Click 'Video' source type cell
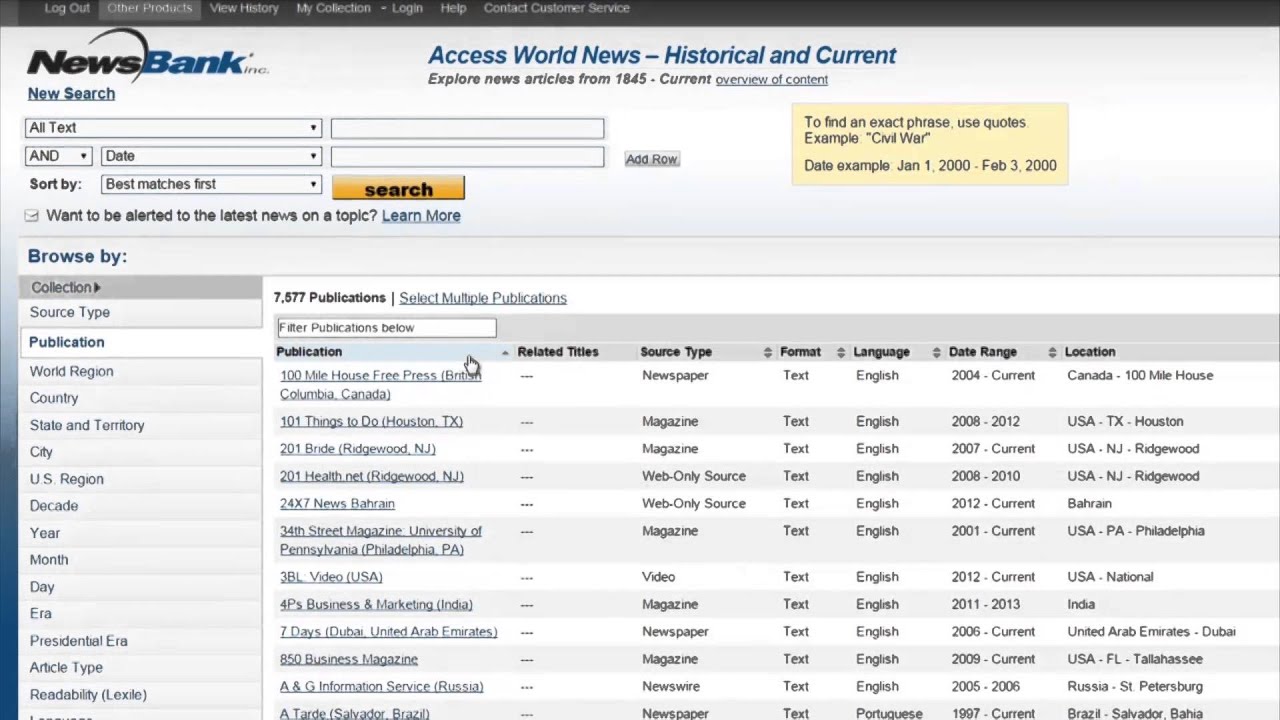Screen dimensions: 1280x720 pyautogui.click(x=658, y=577)
